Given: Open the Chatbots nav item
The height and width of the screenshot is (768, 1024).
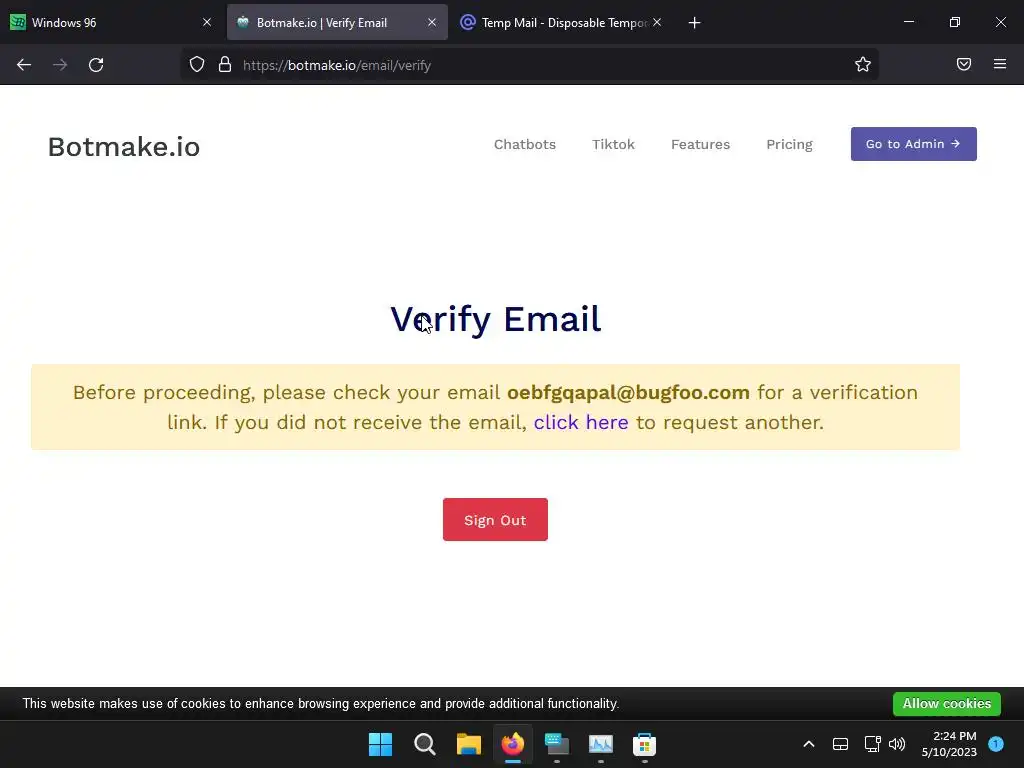Looking at the screenshot, I should click(x=524, y=144).
